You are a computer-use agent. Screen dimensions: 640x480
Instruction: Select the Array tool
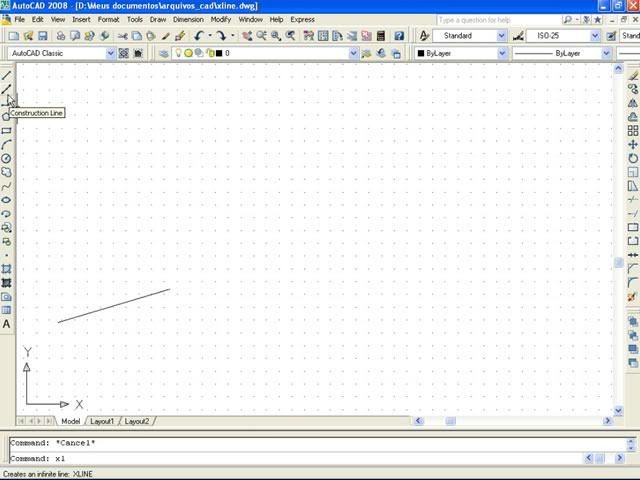click(633, 131)
